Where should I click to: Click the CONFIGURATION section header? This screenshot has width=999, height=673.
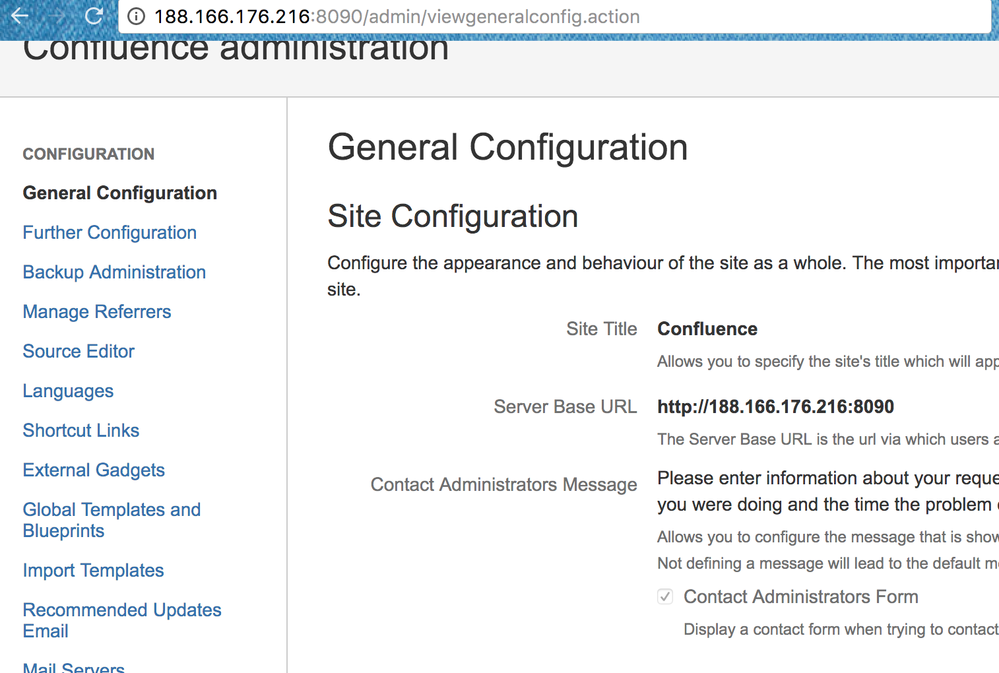point(89,154)
